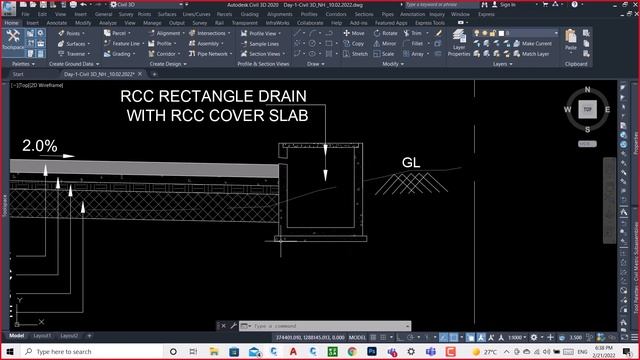The image size is (640, 360).
Task: Select the Copy tool
Action: click(353, 43)
